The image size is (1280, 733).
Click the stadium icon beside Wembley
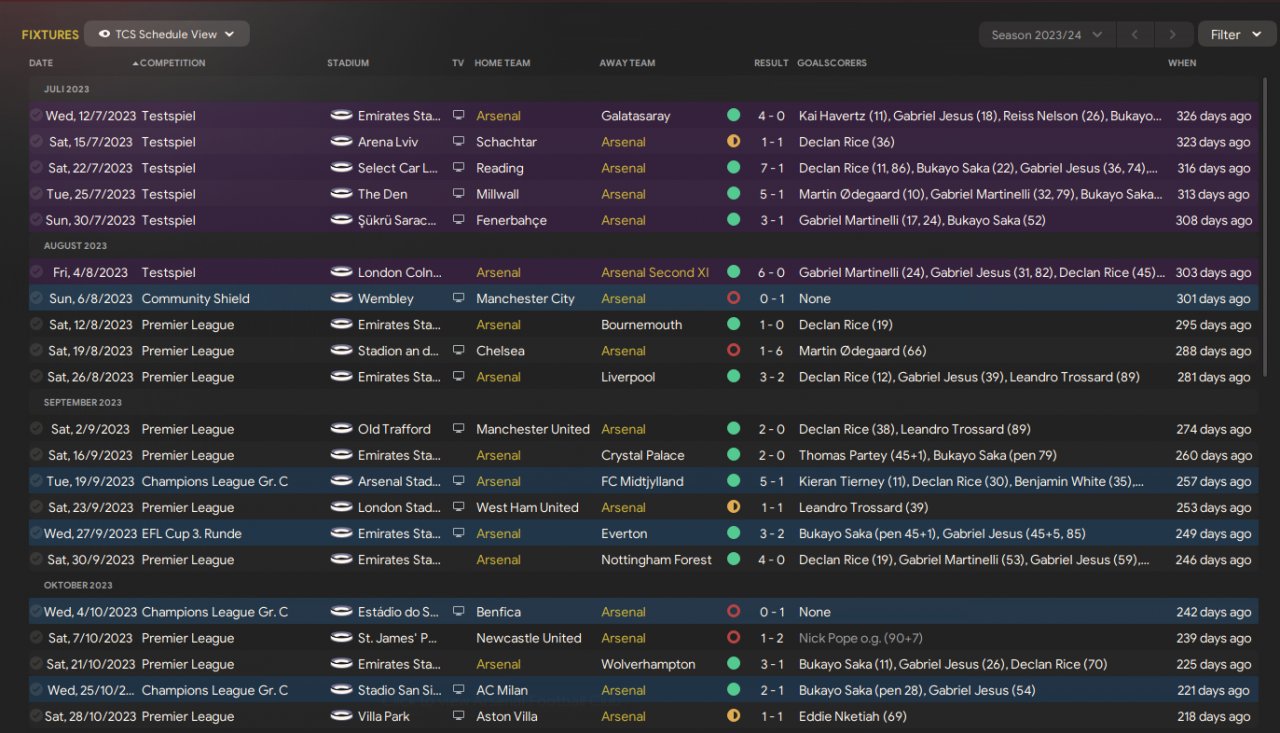pos(341,298)
